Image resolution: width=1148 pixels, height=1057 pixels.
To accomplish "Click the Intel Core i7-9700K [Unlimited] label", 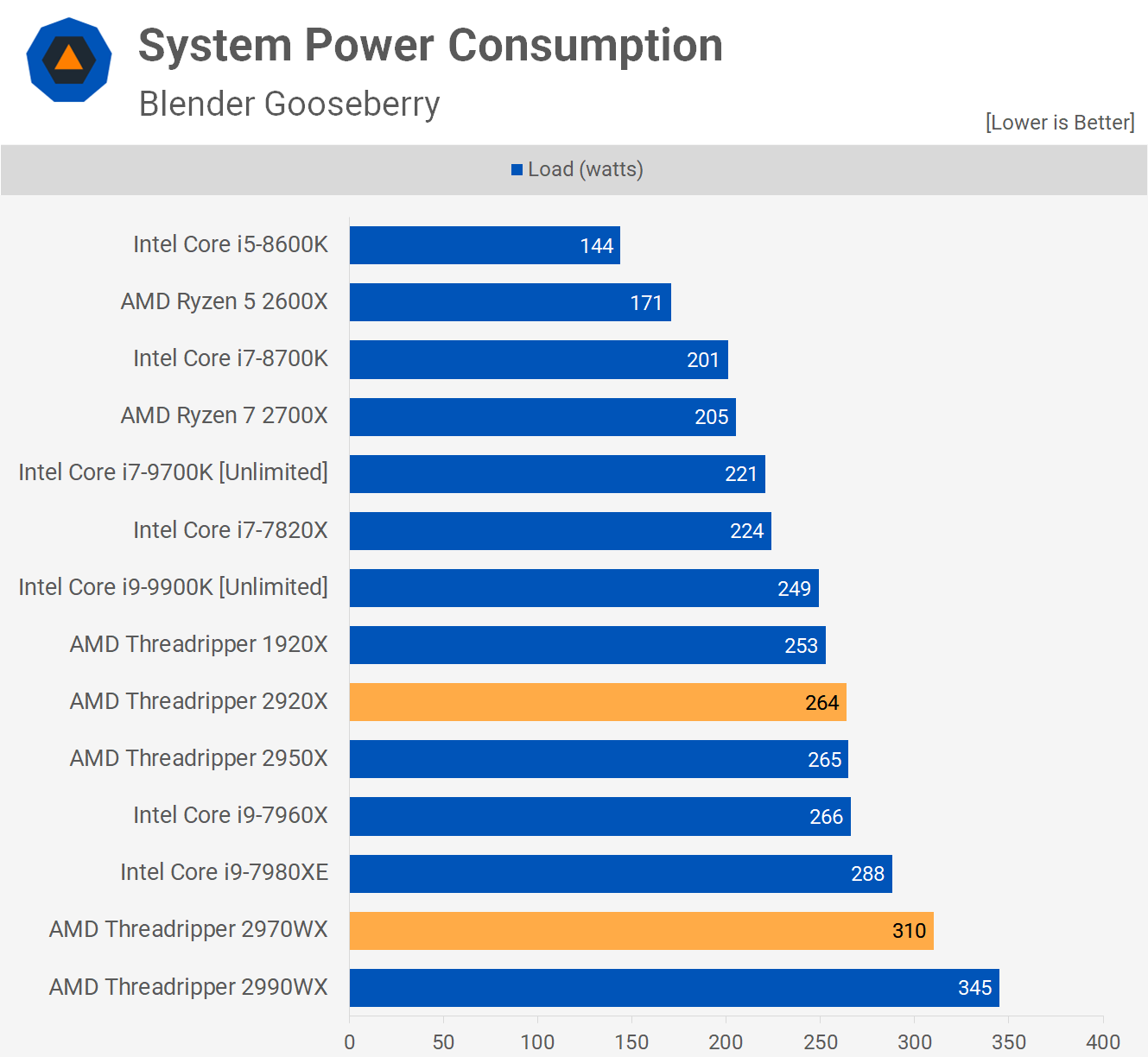I will (x=173, y=472).
